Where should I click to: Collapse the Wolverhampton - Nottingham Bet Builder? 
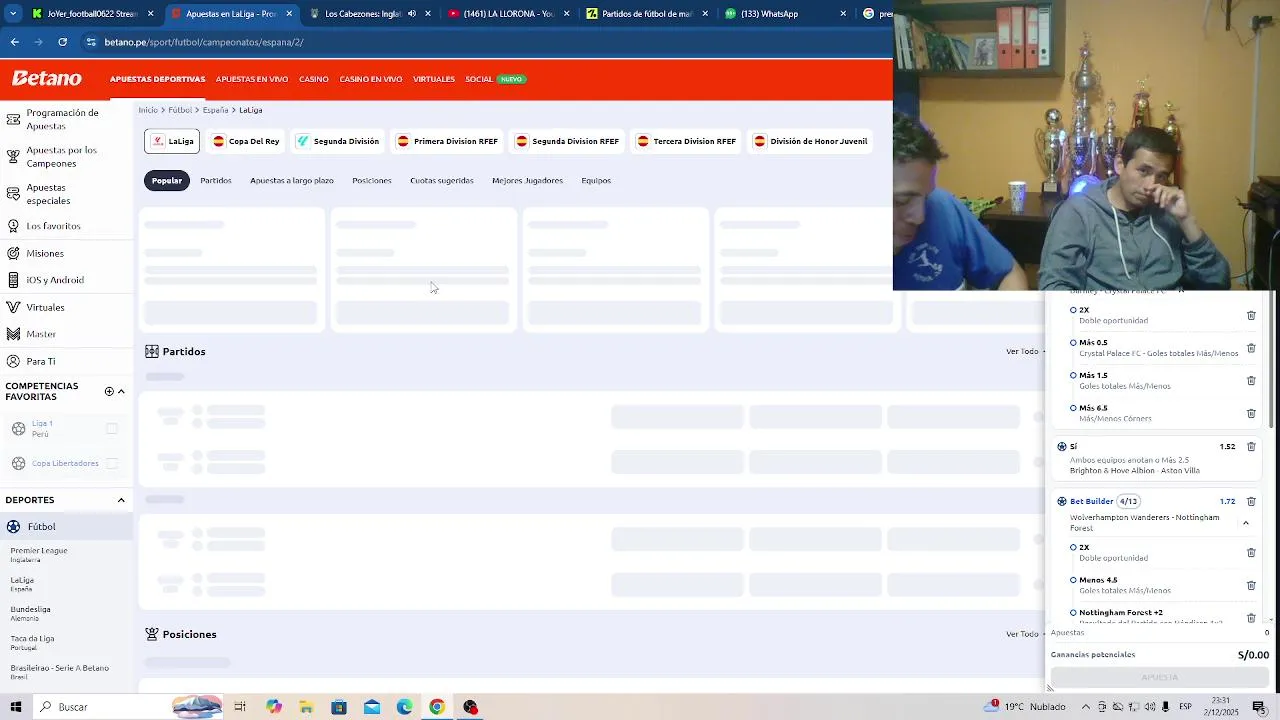[x=1246, y=523]
